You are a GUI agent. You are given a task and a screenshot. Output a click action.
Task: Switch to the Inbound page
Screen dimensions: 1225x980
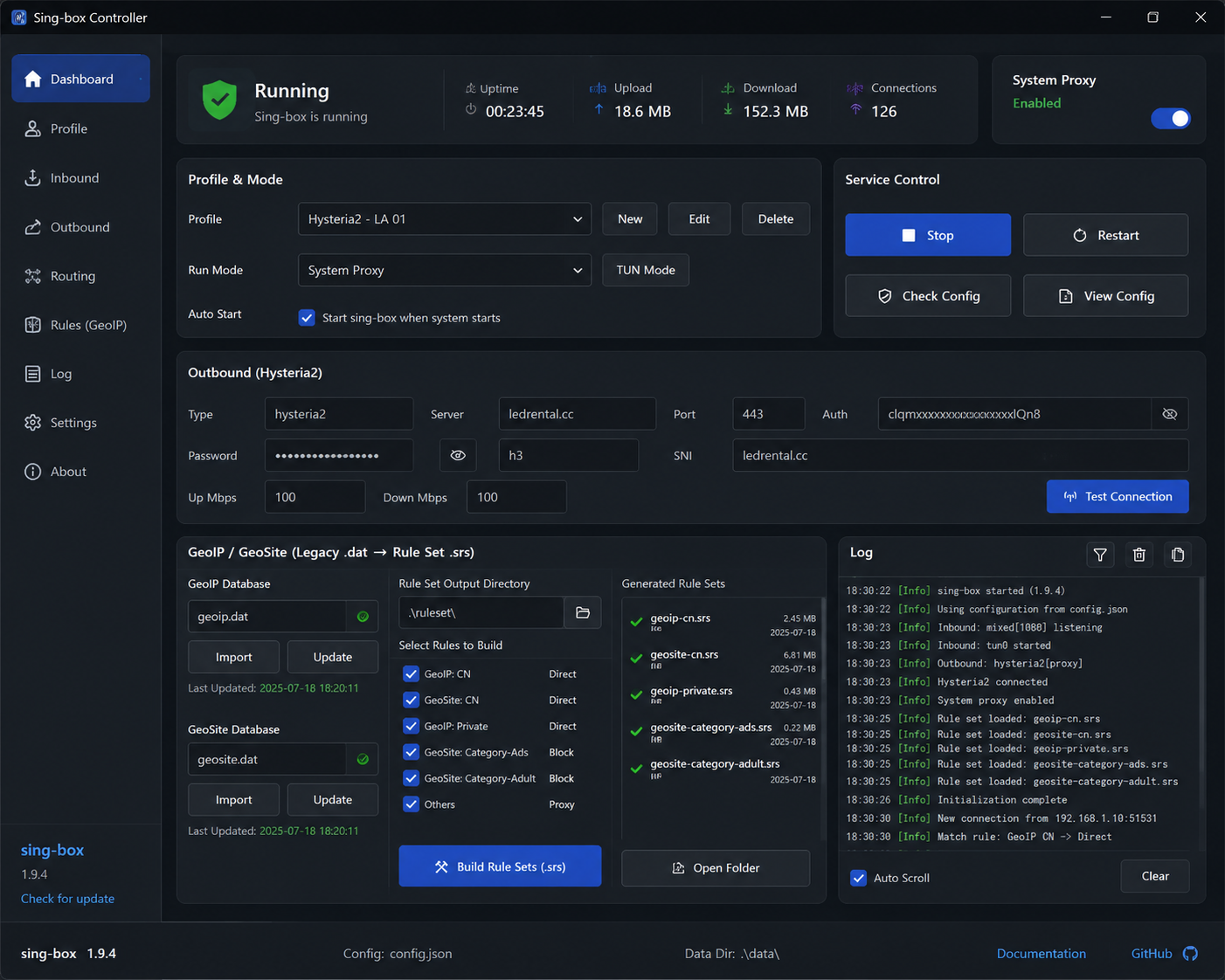click(x=80, y=178)
